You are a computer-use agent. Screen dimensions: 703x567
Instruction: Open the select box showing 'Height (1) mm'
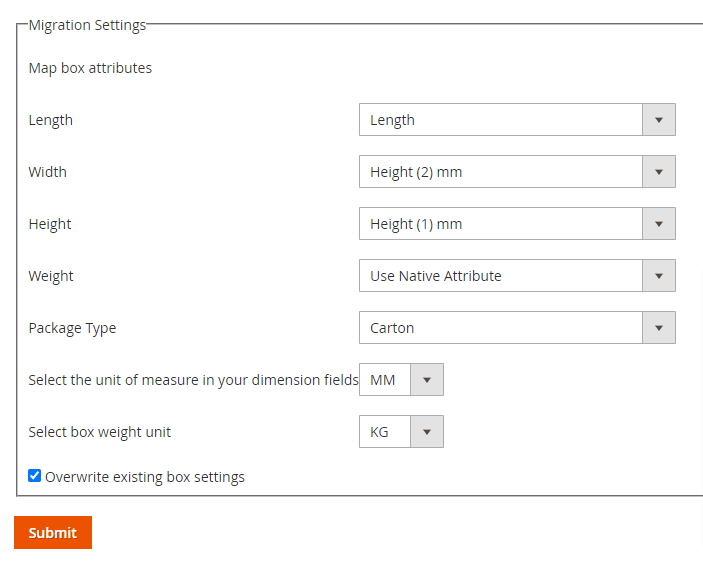pos(500,224)
